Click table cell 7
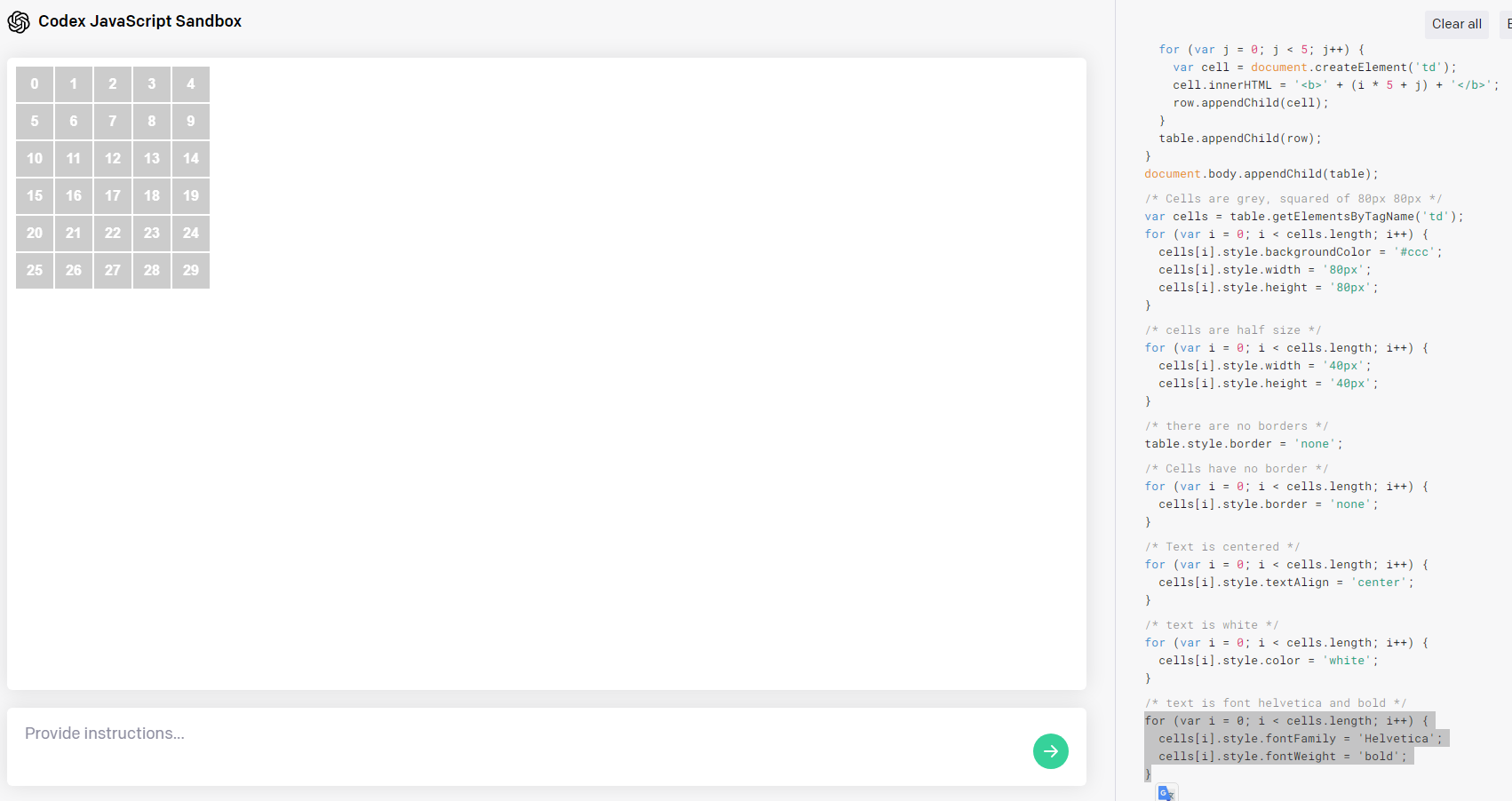The width and height of the screenshot is (1512, 801). click(x=113, y=122)
